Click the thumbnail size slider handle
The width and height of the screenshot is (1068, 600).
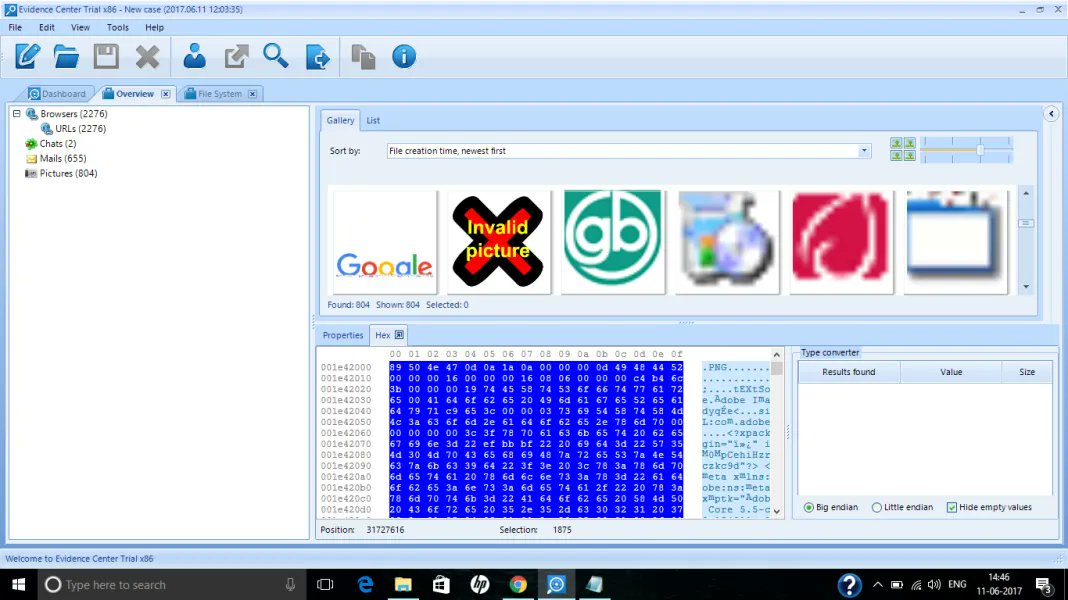pos(980,149)
